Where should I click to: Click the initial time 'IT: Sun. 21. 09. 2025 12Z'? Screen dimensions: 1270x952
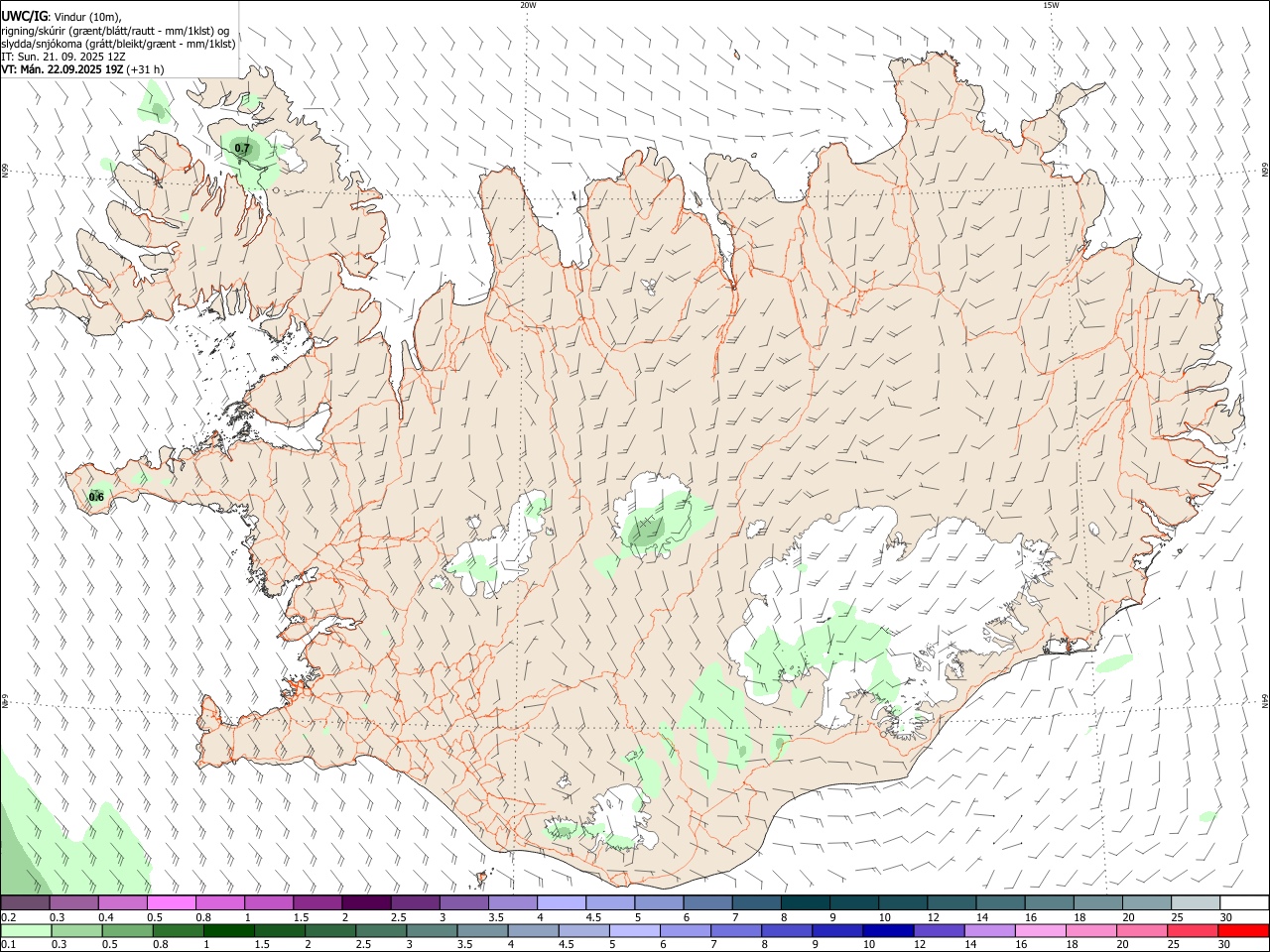coord(63,57)
